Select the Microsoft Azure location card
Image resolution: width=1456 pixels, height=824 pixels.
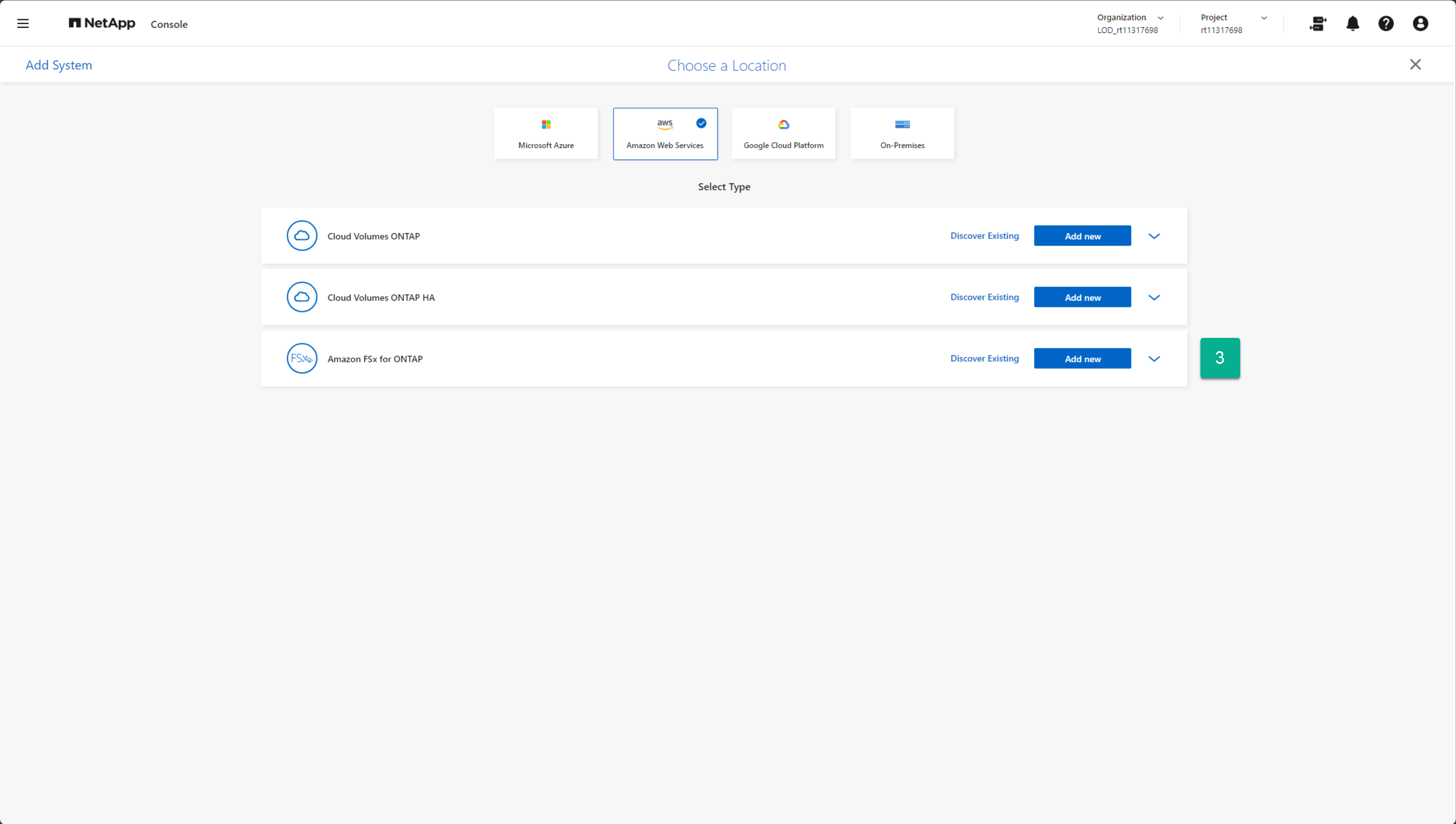(545, 133)
